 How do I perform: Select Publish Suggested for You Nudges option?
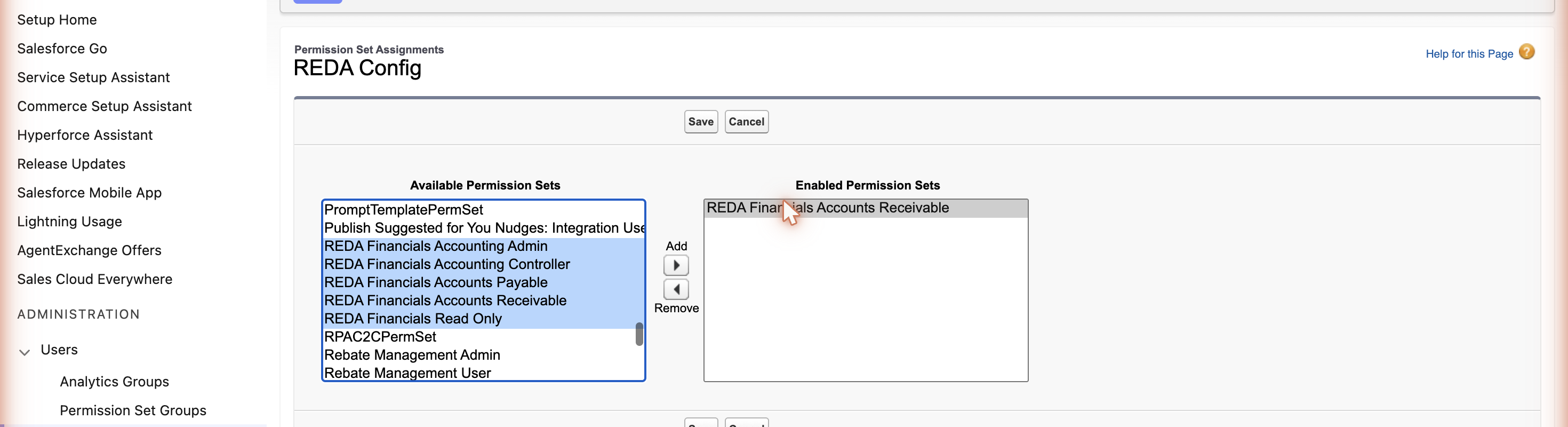484,228
